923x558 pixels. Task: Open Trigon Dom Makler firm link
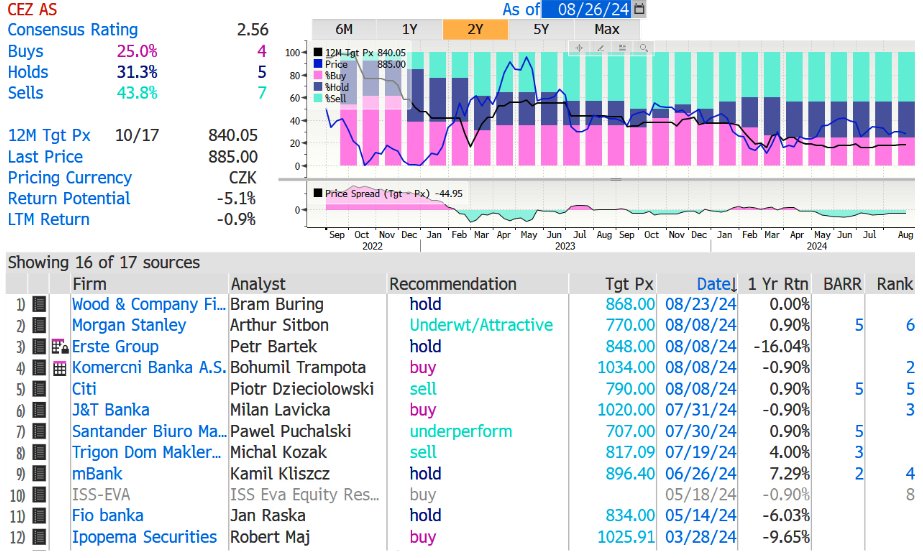147,453
